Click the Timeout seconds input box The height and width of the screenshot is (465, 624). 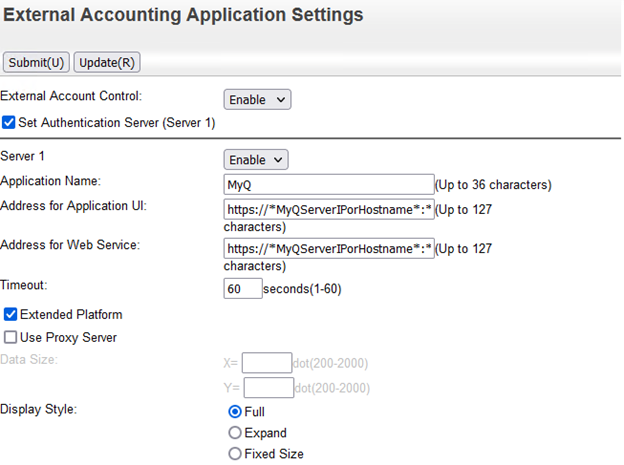242,289
